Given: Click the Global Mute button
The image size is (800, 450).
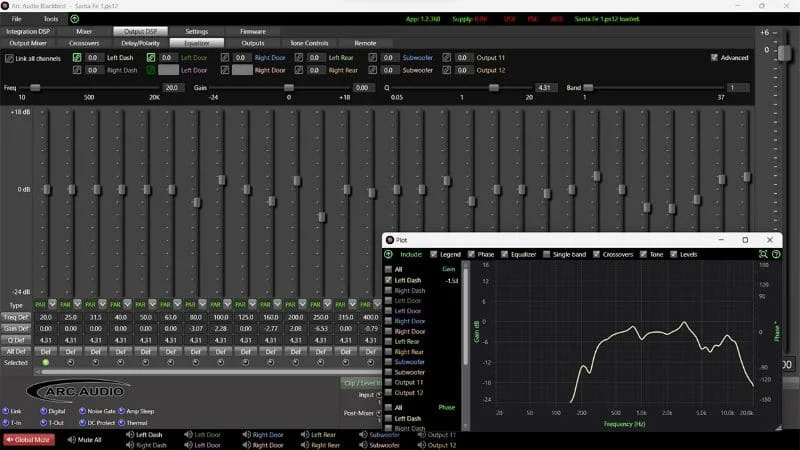Looking at the screenshot, I should (29, 439).
